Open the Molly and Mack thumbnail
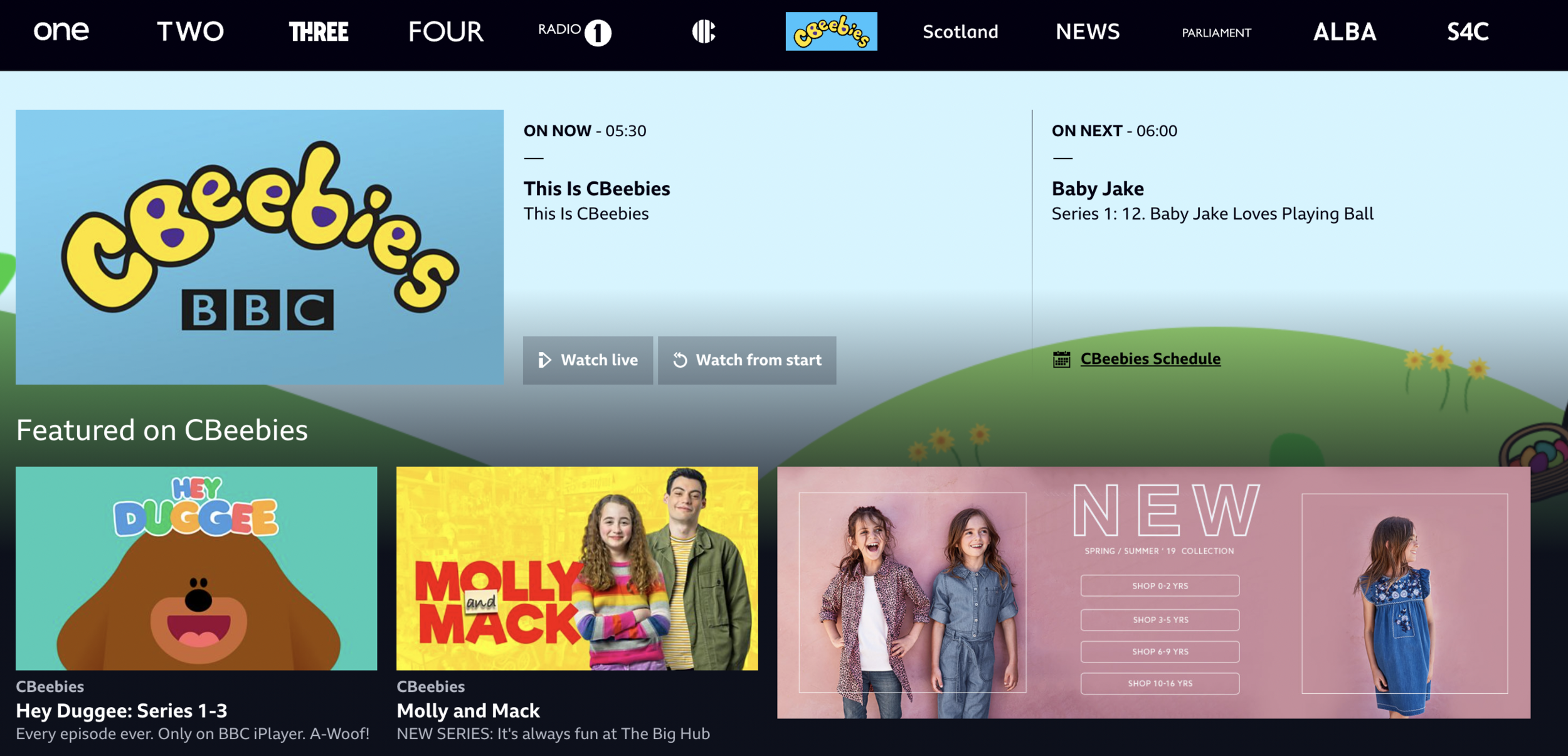This screenshot has height=756, width=1568. coord(577,568)
